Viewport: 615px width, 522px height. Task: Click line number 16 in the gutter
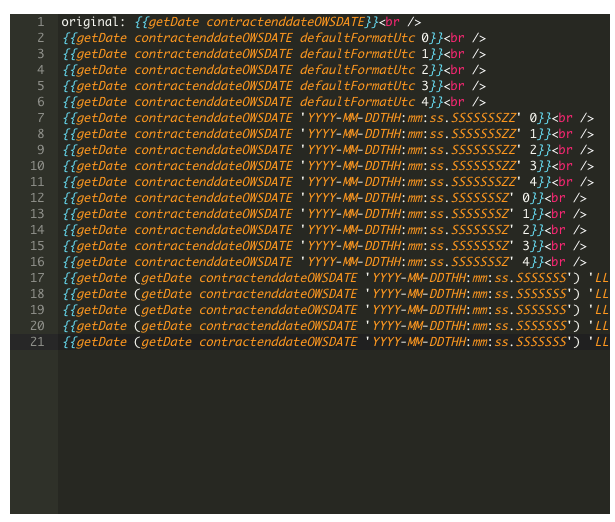pyautogui.click(x=37, y=262)
